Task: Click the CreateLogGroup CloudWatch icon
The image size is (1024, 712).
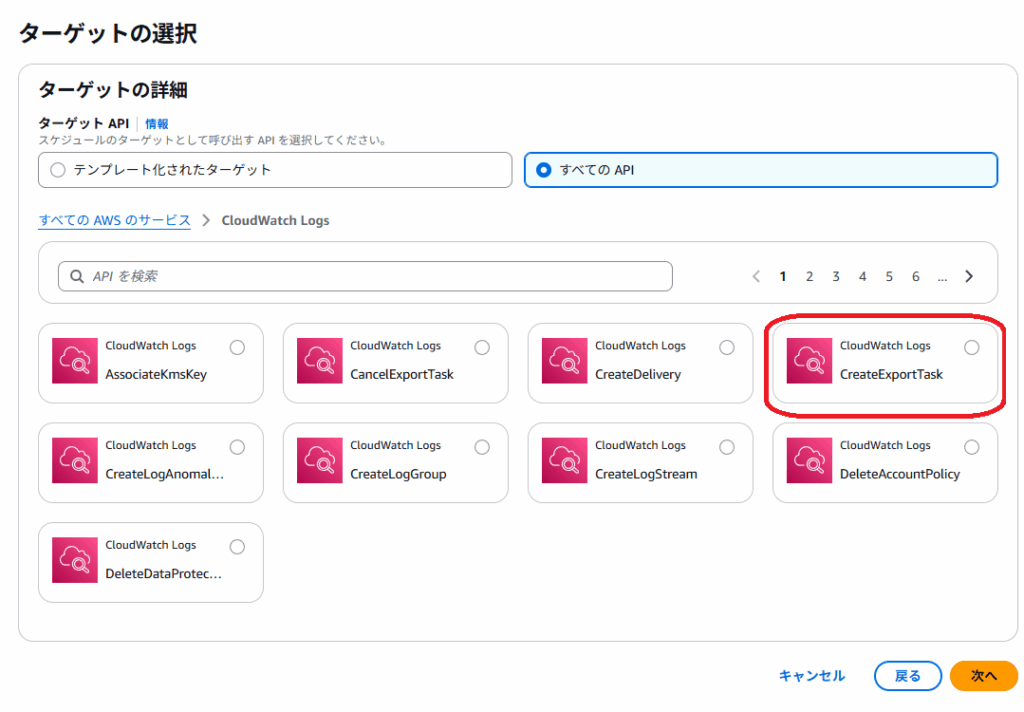Action: (320, 461)
